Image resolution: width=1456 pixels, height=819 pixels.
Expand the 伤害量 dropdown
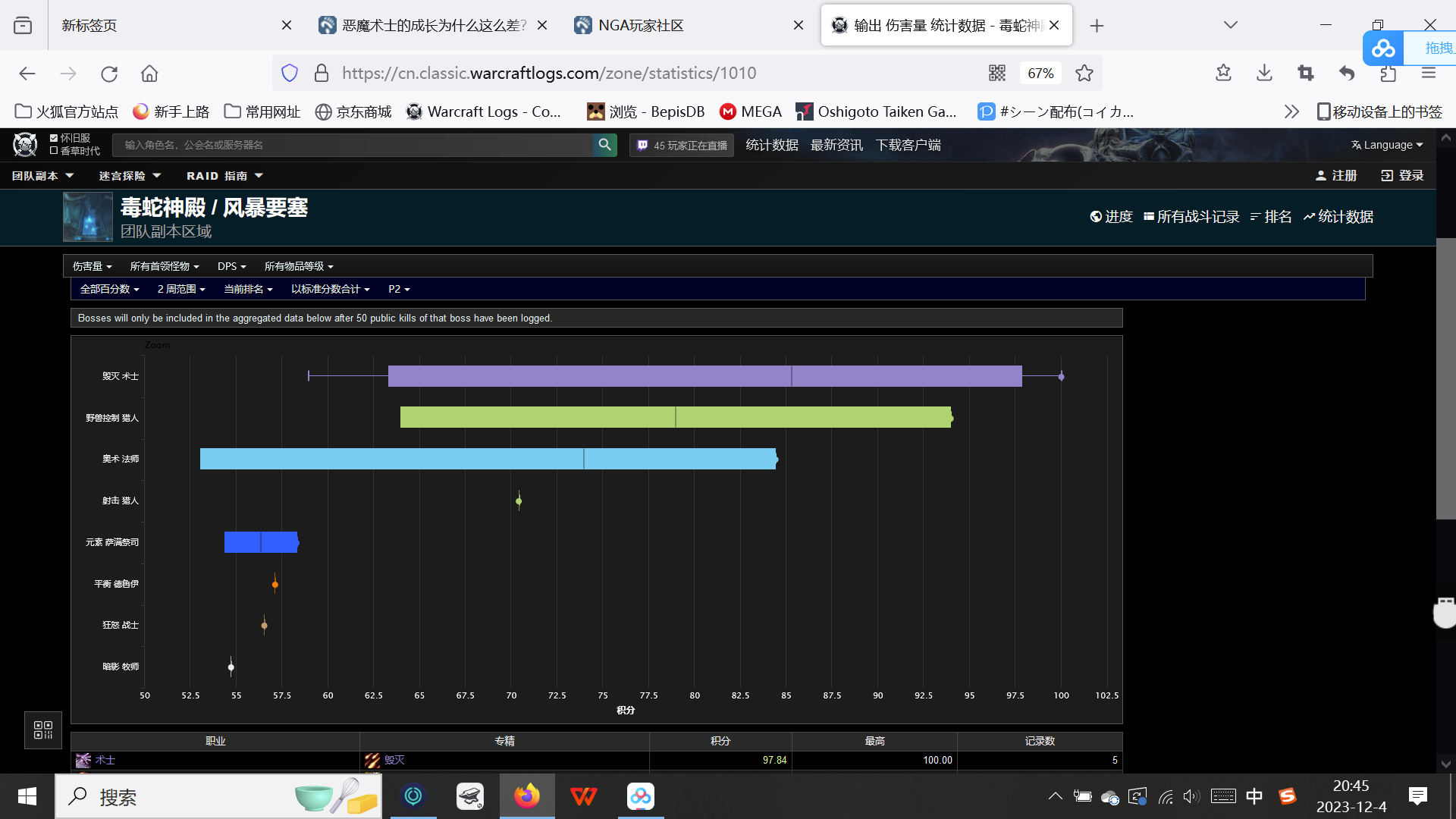pyautogui.click(x=92, y=266)
